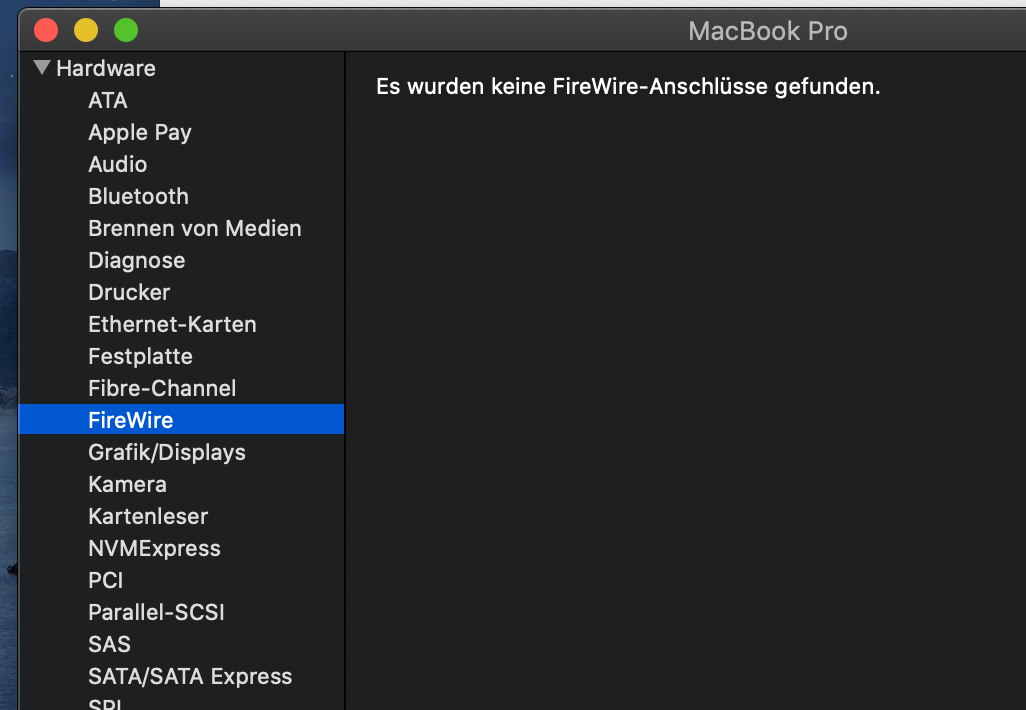Show PCI information
1026x710 pixels.
106,580
